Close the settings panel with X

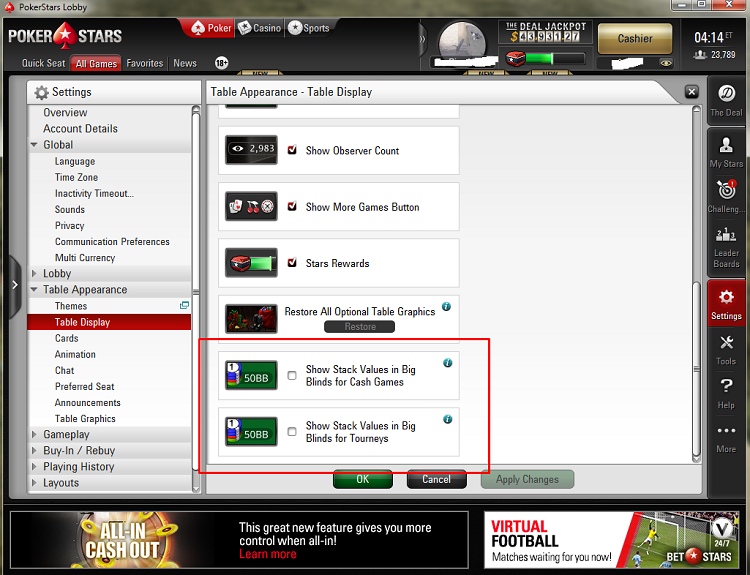point(692,91)
